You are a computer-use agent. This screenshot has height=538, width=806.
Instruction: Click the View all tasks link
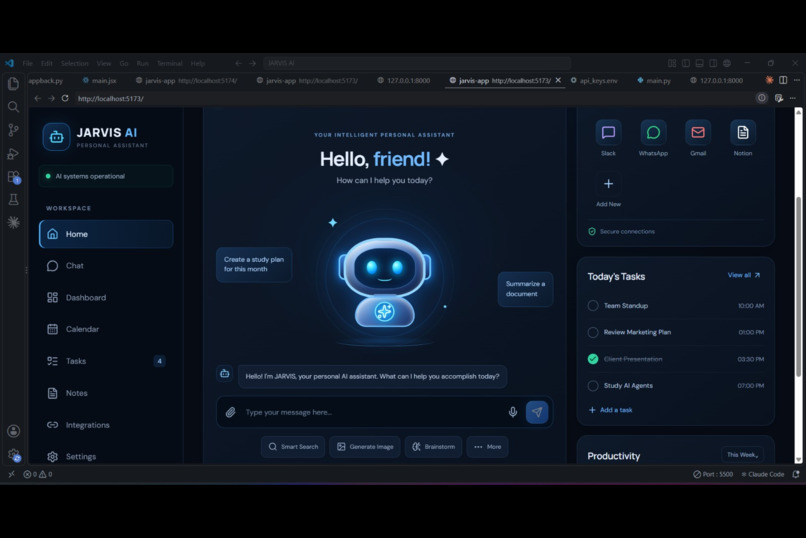point(744,275)
